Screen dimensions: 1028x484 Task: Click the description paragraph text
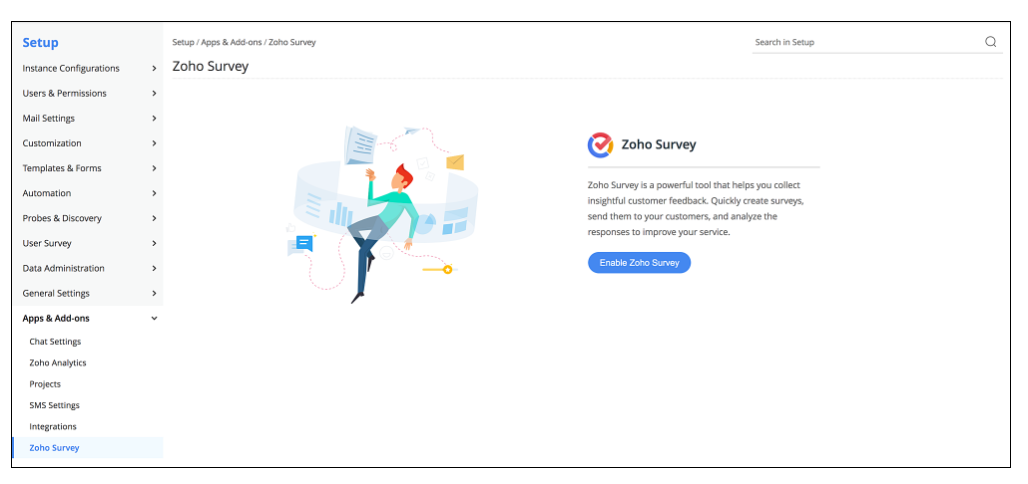point(694,209)
